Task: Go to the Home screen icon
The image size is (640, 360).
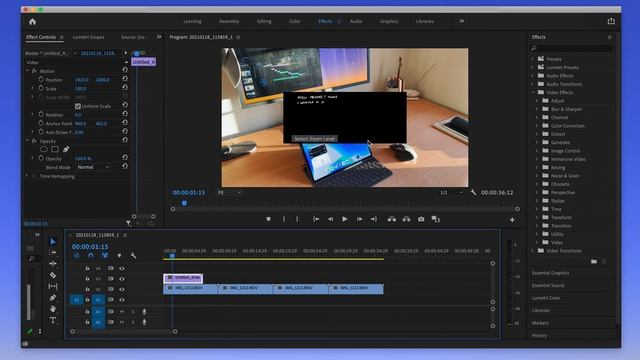Action: [x=32, y=21]
